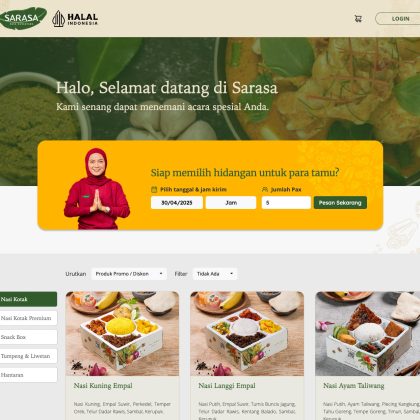Image resolution: width=420 pixels, height=420 pixels.
Task: Open the shopping cart icon
Action: [358, 19]
